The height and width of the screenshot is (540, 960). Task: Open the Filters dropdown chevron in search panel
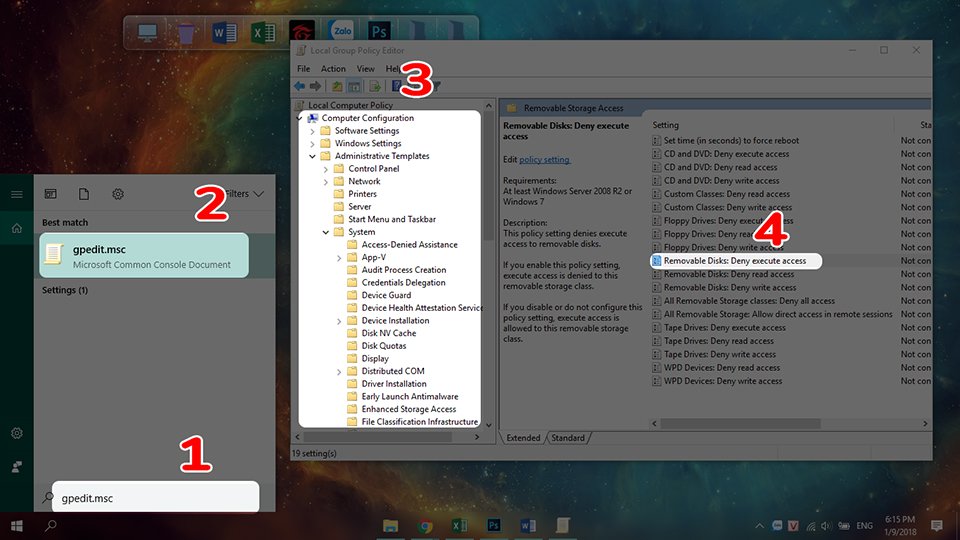pyautogui.click(x=258, y=194)
